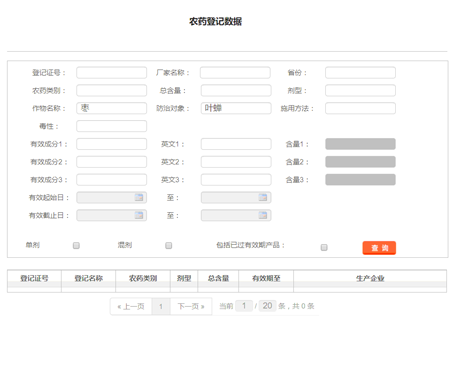Focus the 登记证号 input field
This screenshot has height=378, width=453.
click(112, 73)
